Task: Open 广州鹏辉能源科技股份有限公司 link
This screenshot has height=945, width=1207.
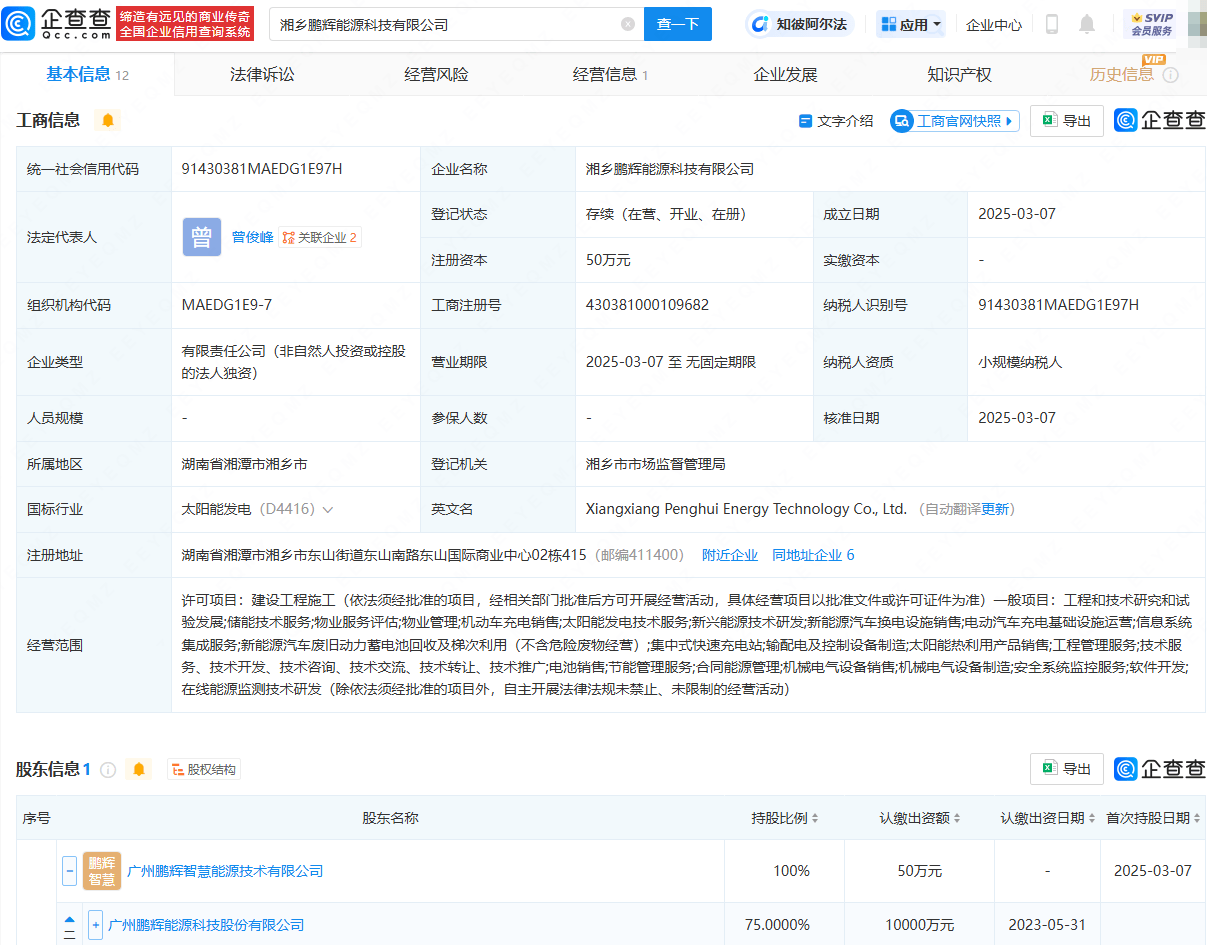Action: [206, 925]
